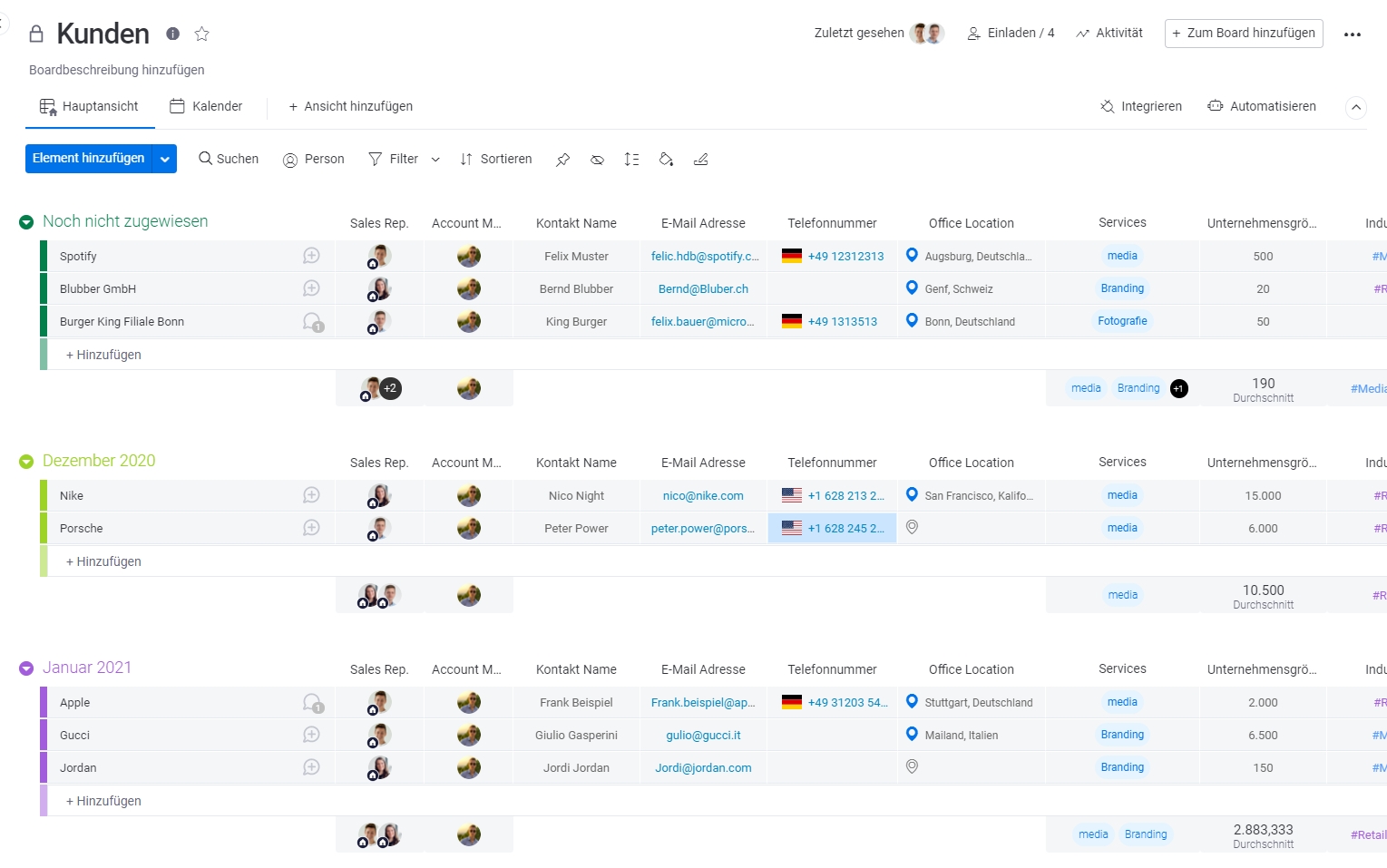Open the email link nico@nike.com
This screenshot has height=868, width=1387.
703,495
